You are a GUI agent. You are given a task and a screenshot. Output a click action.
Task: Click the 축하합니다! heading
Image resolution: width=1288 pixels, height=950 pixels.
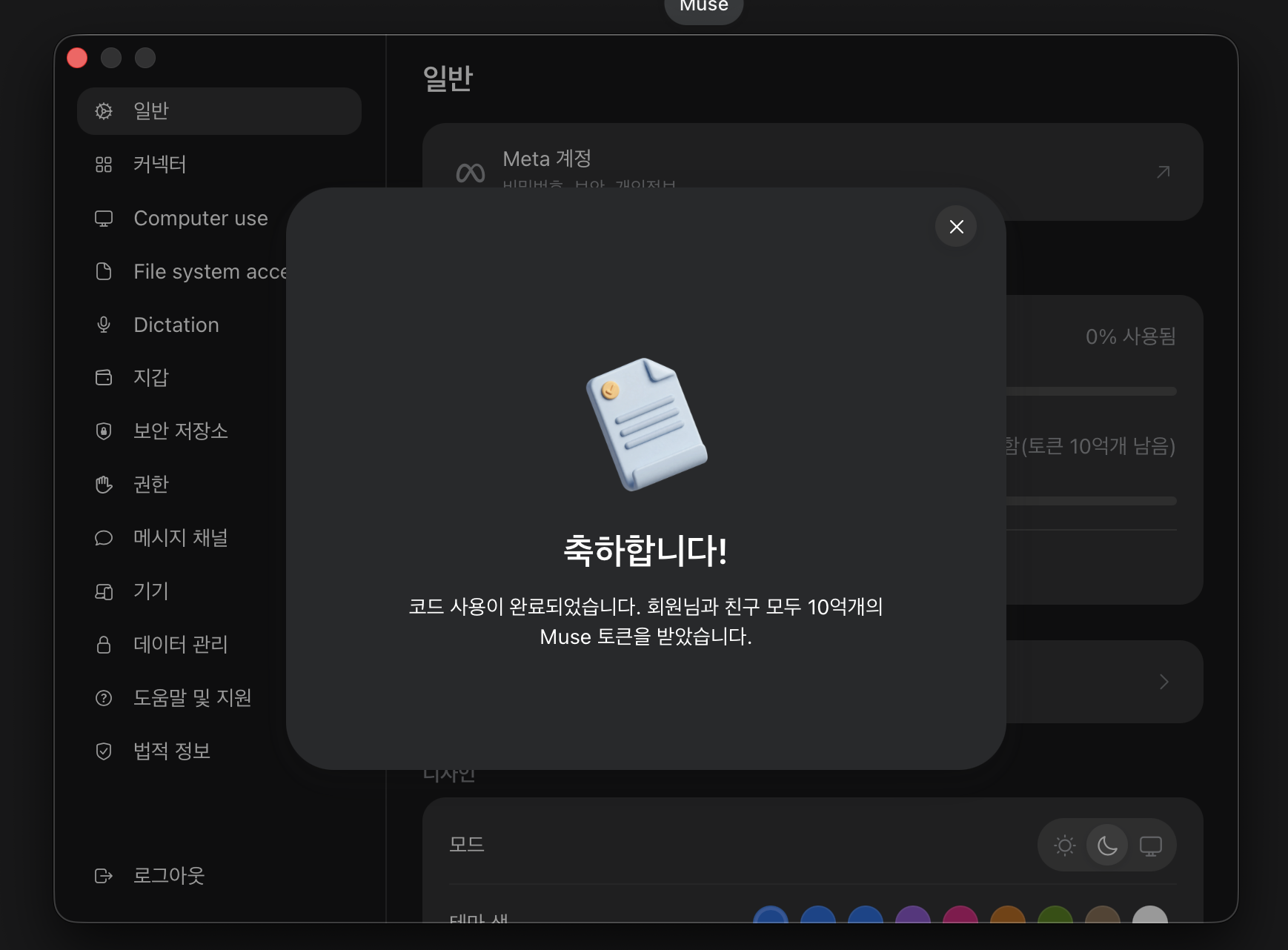coord(645,551)
